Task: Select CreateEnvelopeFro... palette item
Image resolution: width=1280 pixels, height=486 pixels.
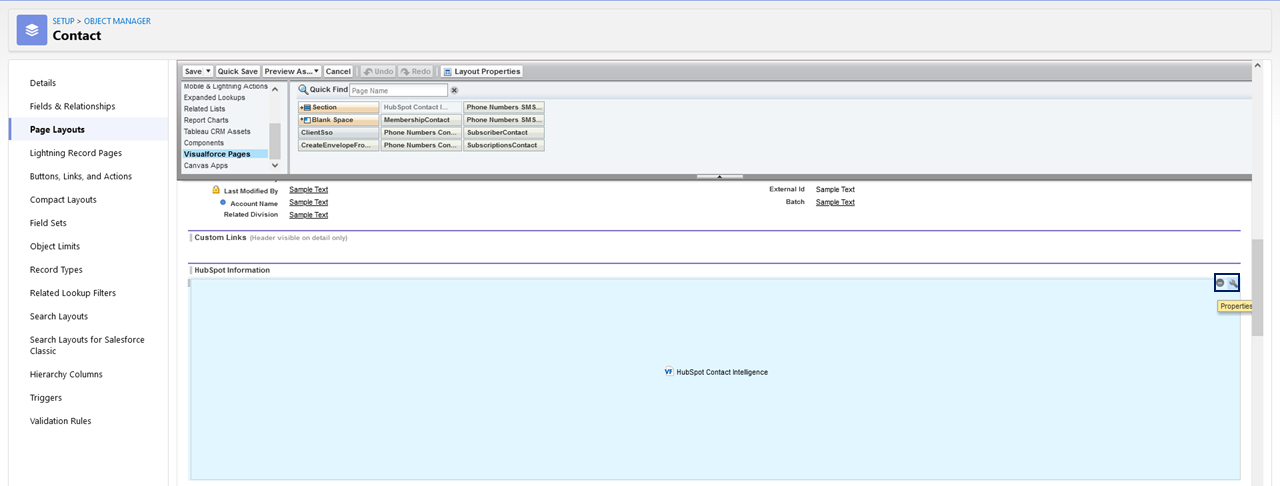Action: [x=339, y=146]
